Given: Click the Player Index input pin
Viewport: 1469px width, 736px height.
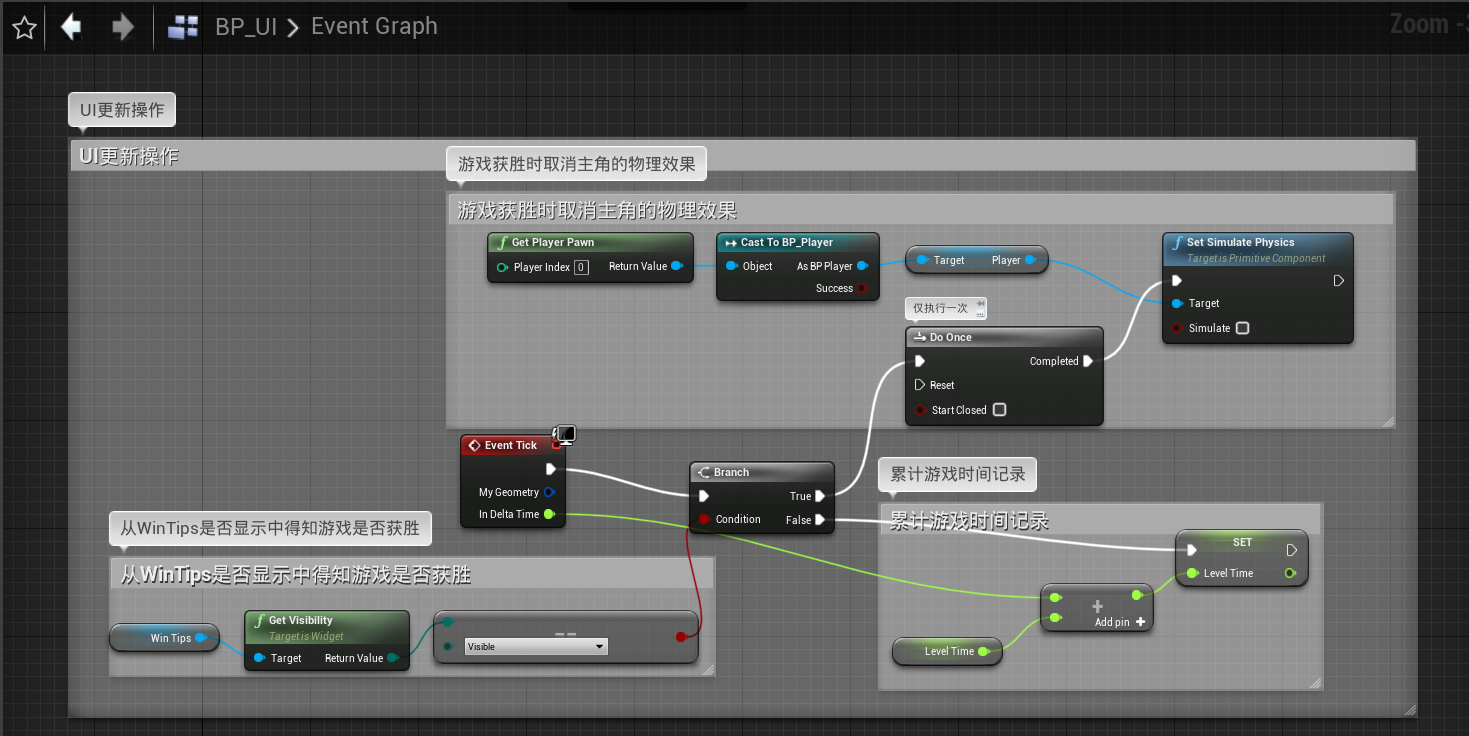Looking at the screenshot, I should [x=502, y=267].
